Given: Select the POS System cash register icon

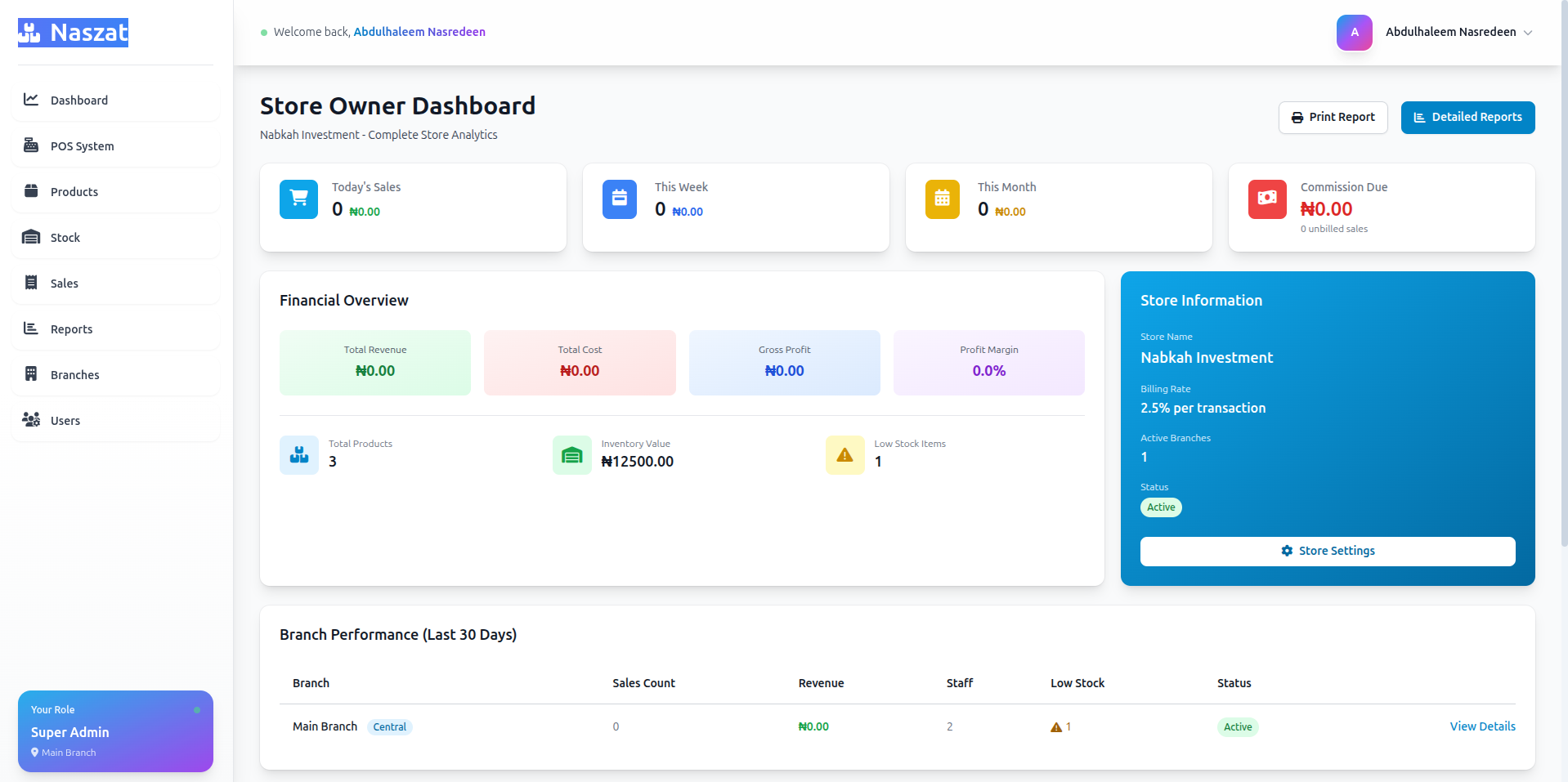Looking at the screenshot, I should (x=31, y=145).
